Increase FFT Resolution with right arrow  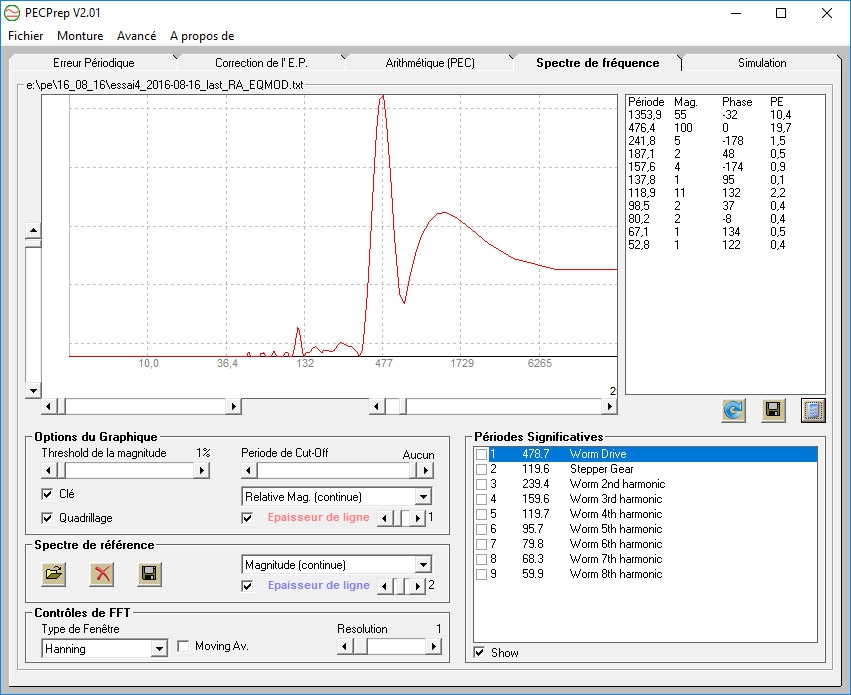(x=434, y=646)
